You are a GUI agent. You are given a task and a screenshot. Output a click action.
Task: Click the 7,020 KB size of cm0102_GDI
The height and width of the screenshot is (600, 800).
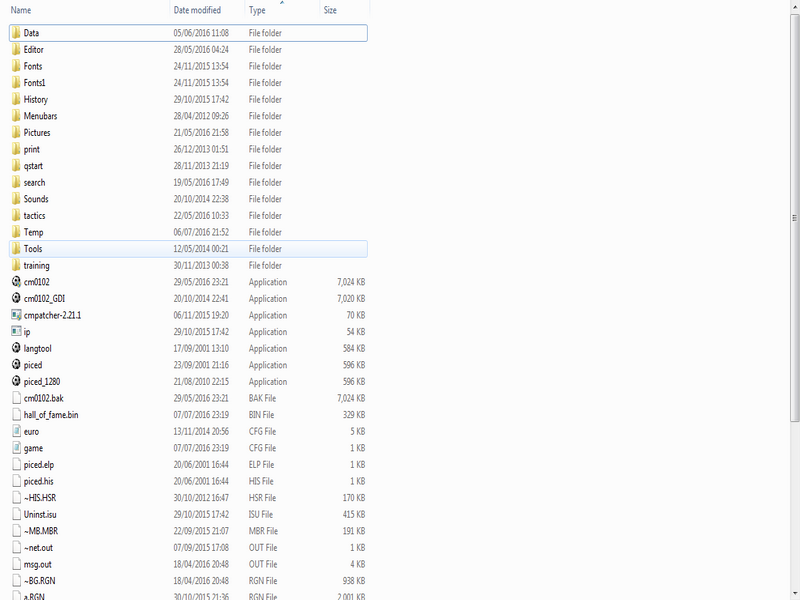[351, 298]
